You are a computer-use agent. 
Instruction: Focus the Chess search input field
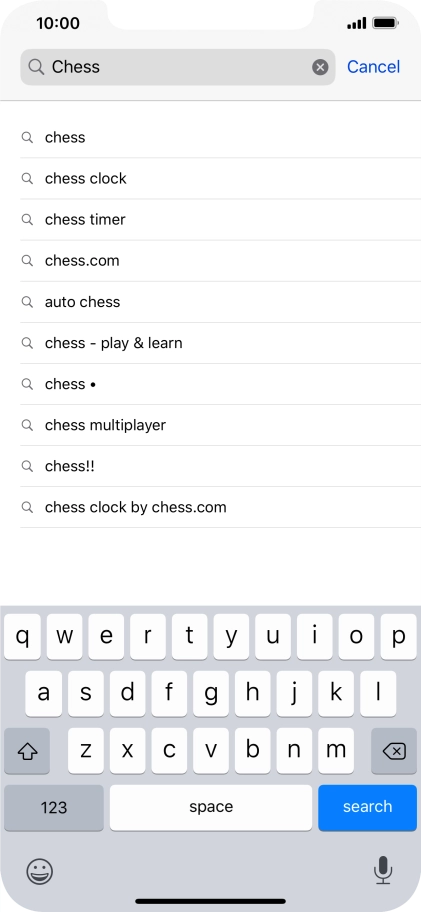pos(178,67)
